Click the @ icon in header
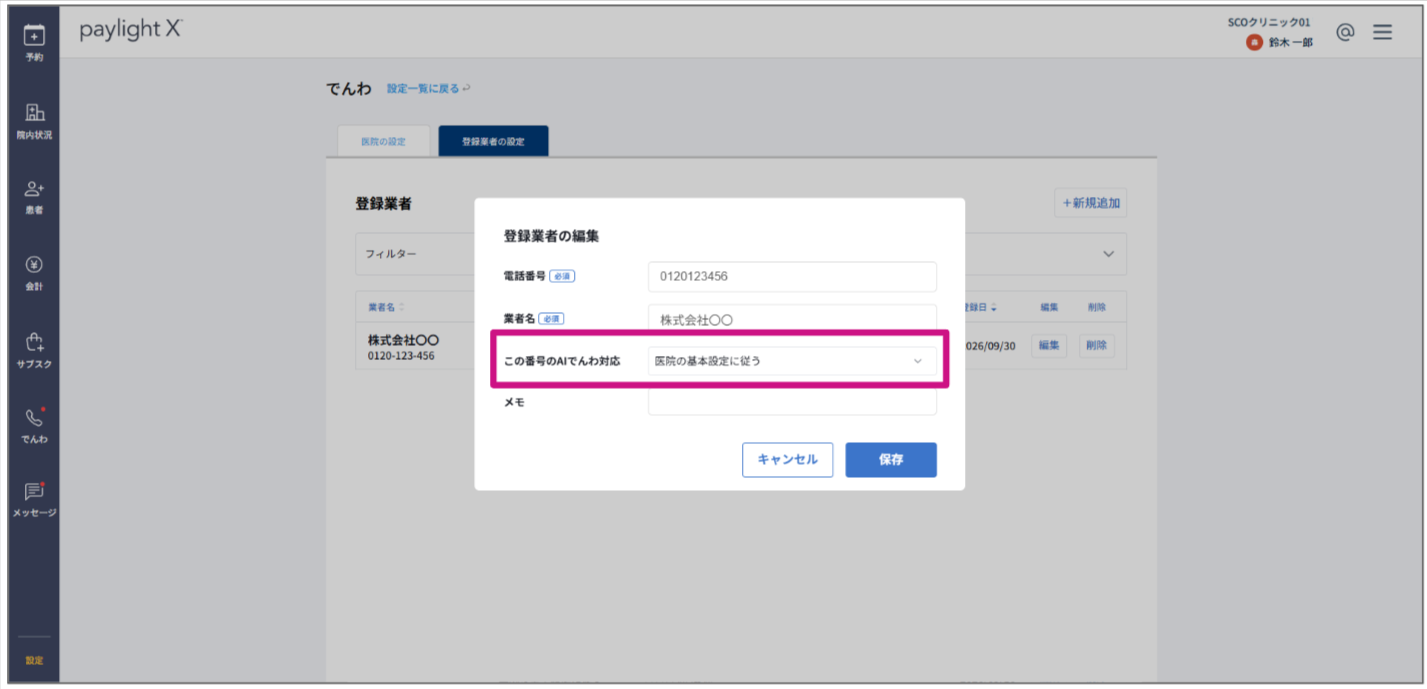 click(x=1345, y=32)
